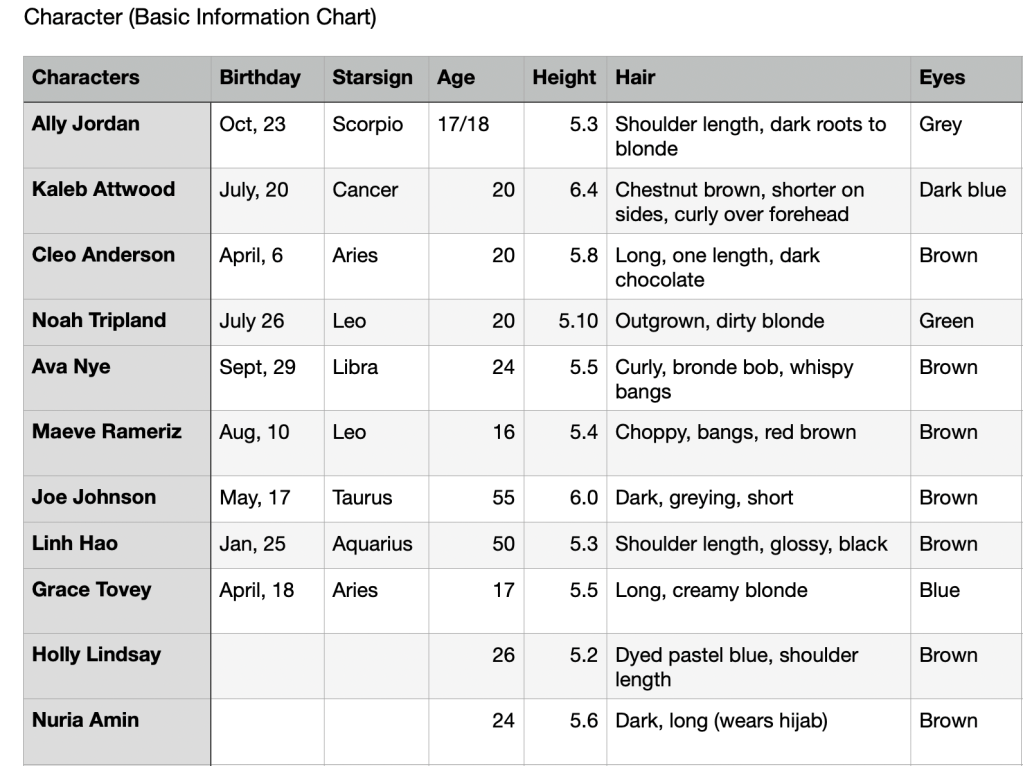Image resolution: width=1023 pixels, height=766 pixels.
Task: Select the Dark blue eyes cell
Action: (x=962, y=190)
